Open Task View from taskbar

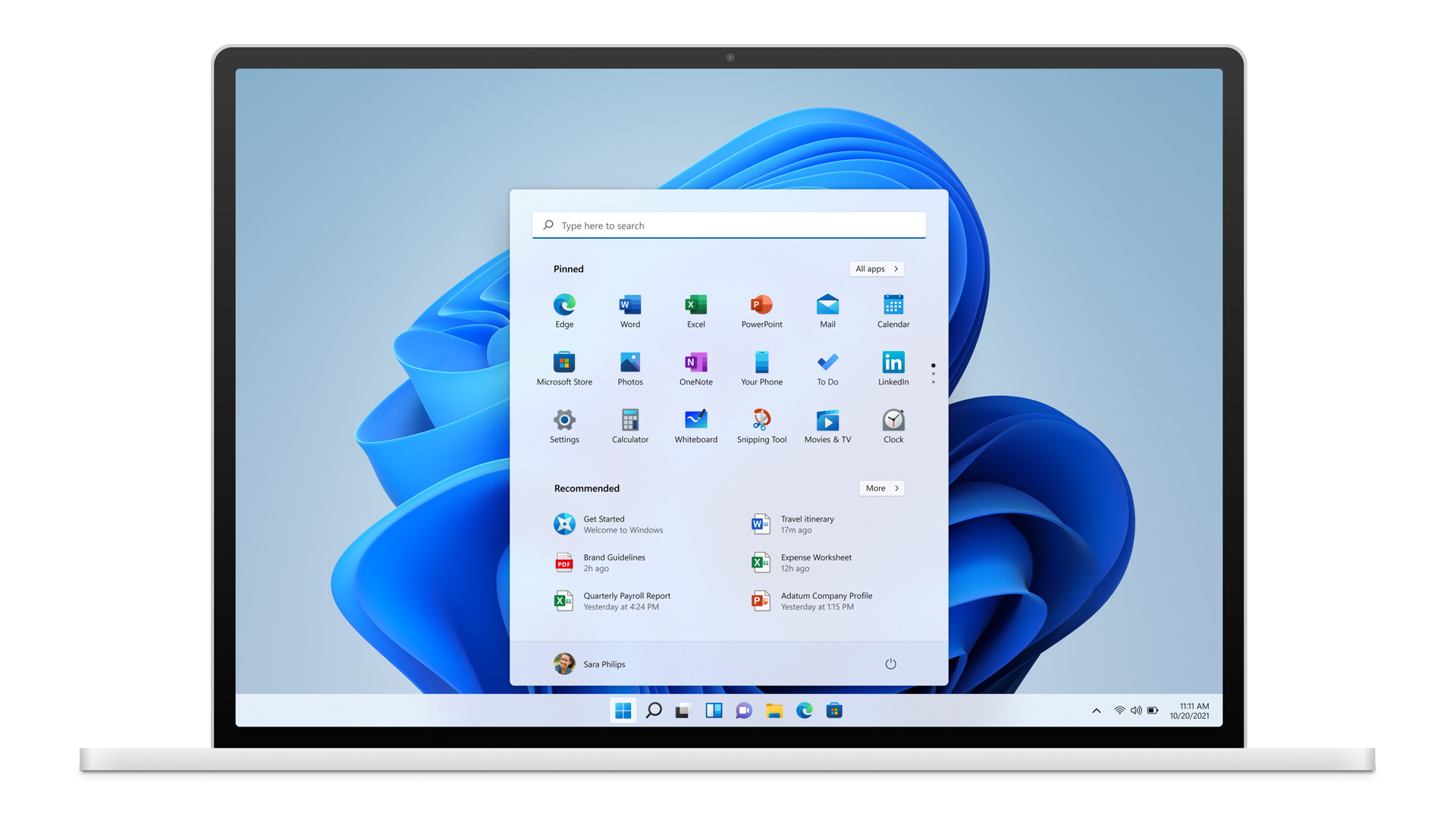click(x=683, y=711)
